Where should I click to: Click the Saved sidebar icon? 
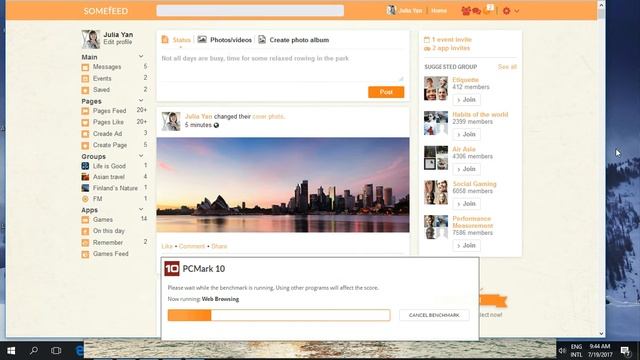point(85,90)
